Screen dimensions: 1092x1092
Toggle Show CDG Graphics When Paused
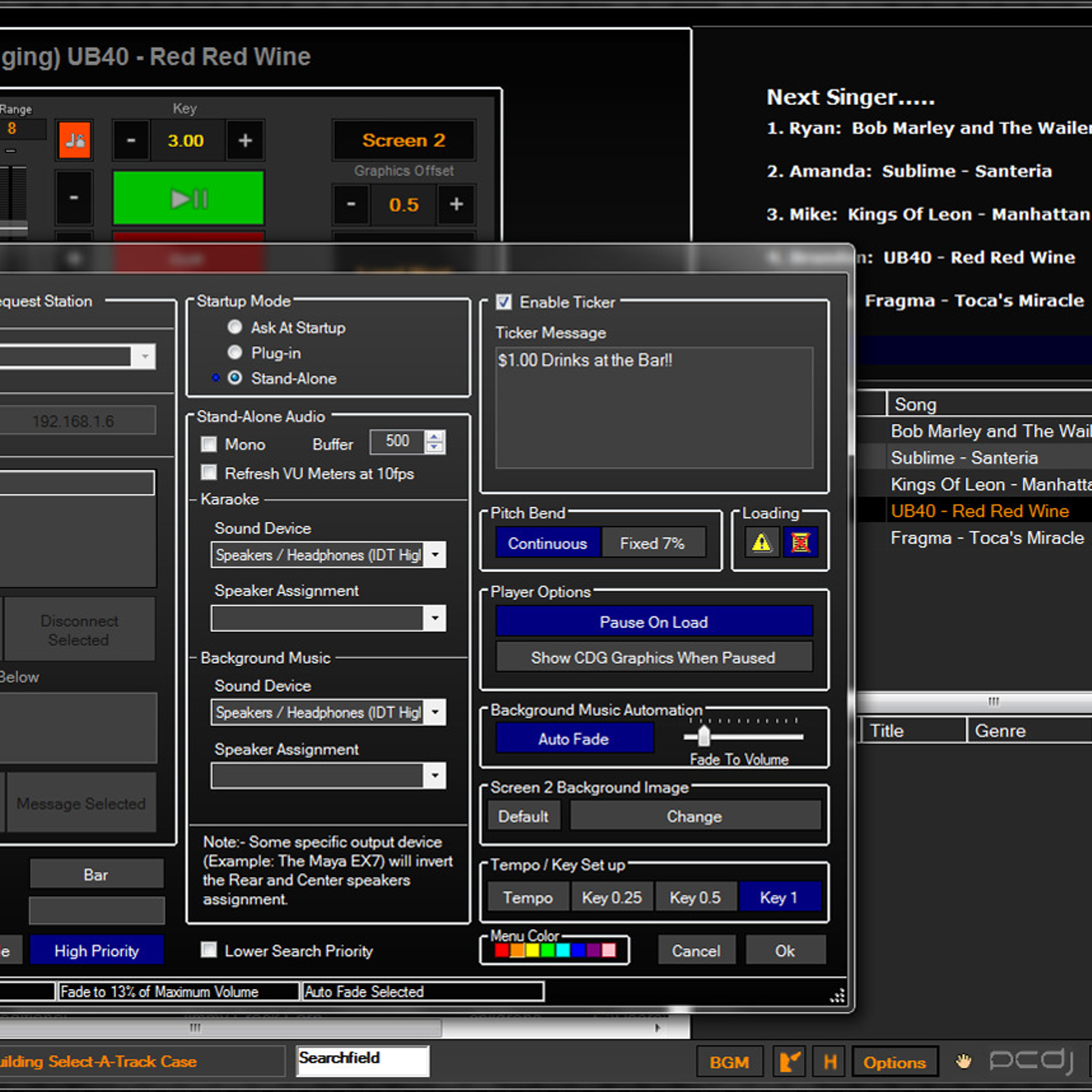tap(654, 657)
